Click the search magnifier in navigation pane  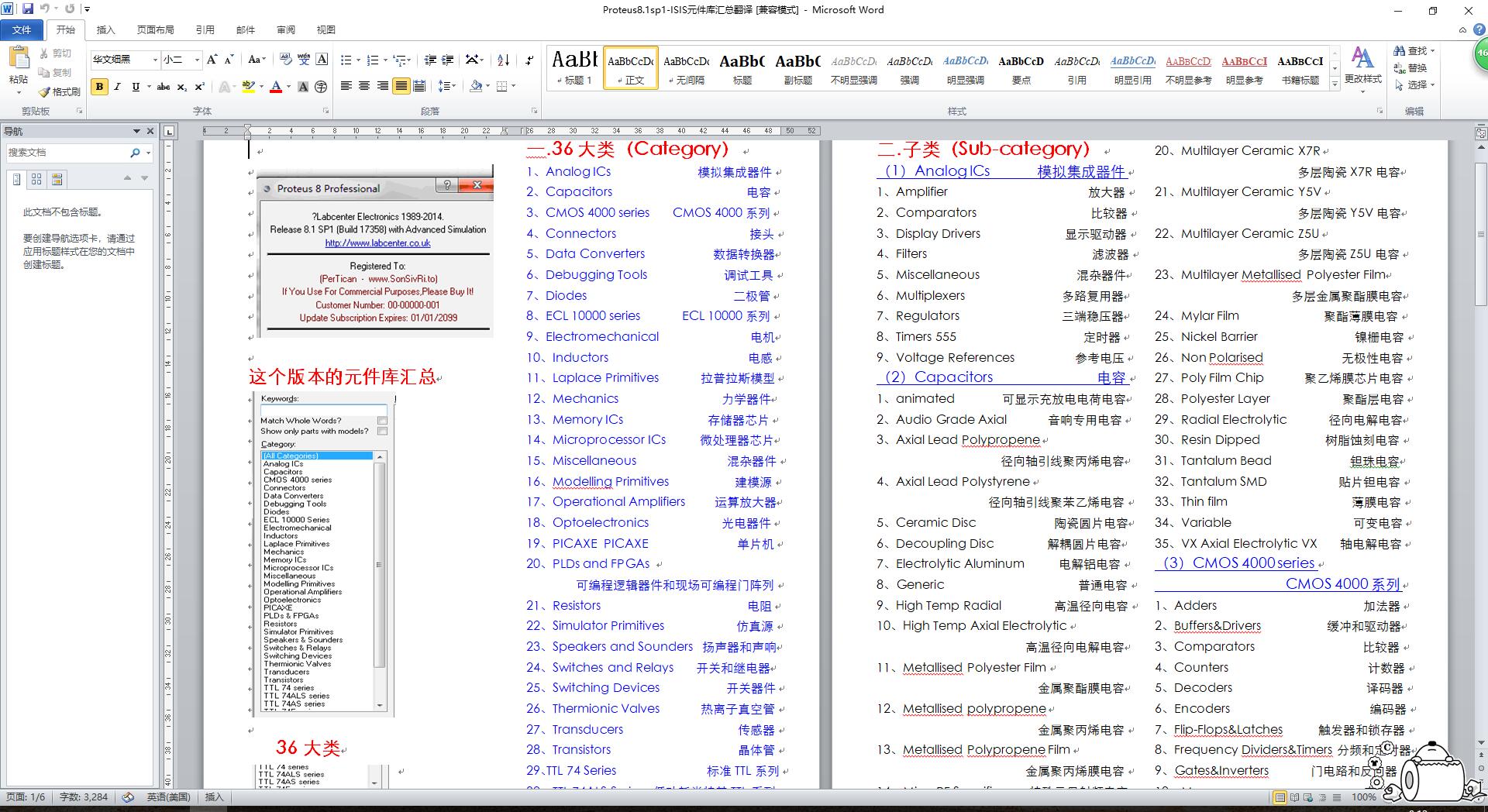click(x=136, y=153)
